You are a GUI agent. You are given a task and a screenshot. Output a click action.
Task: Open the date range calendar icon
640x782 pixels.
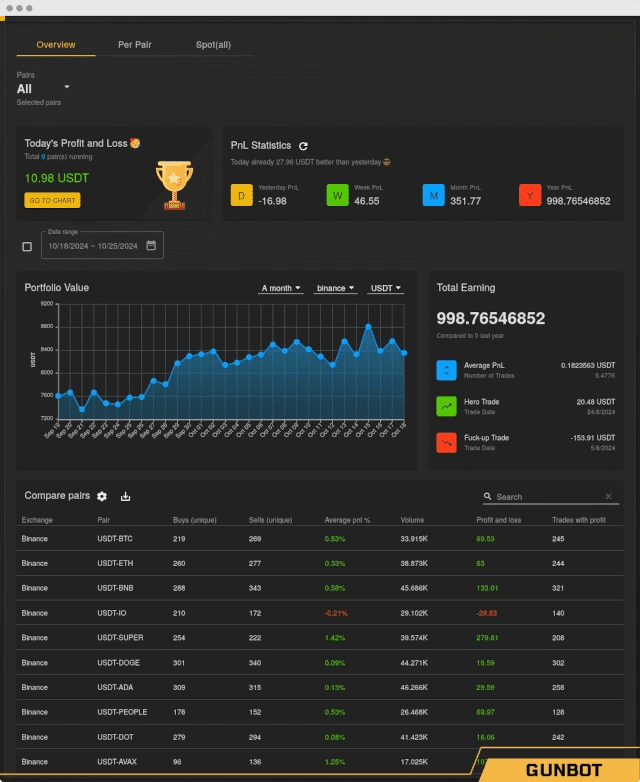pyautogui.click(x=151, y=245)
